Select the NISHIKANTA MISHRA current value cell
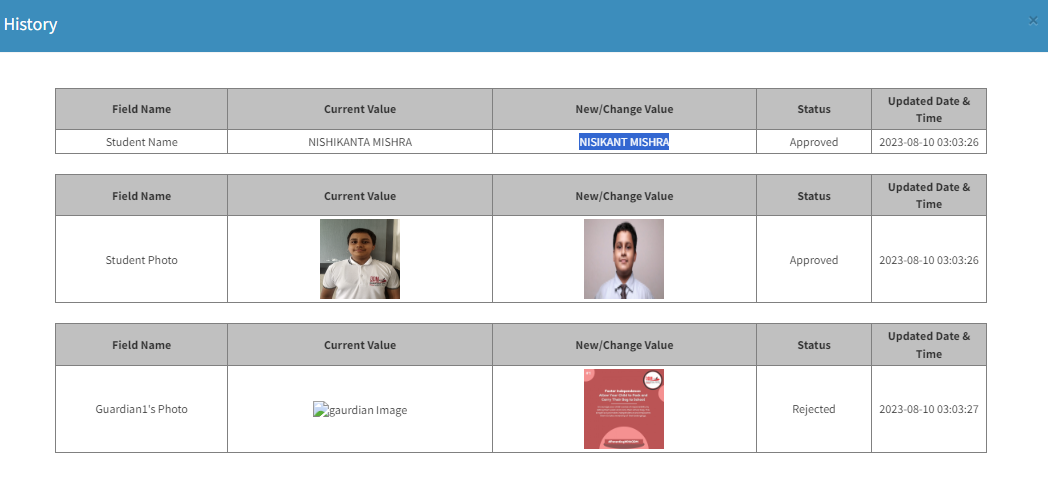 (360, 142)
